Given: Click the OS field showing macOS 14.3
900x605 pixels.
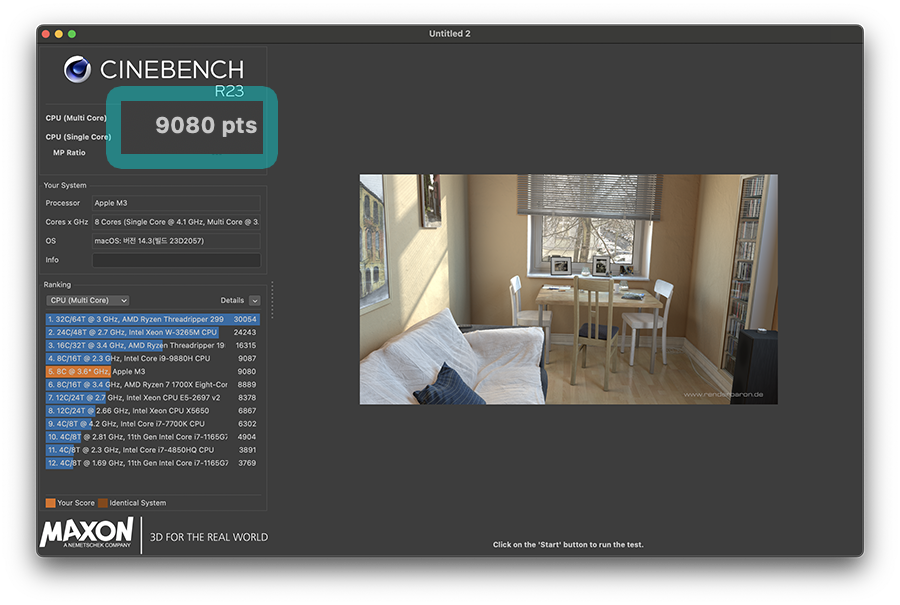Looking at the screenshot, I should [176, 241].
